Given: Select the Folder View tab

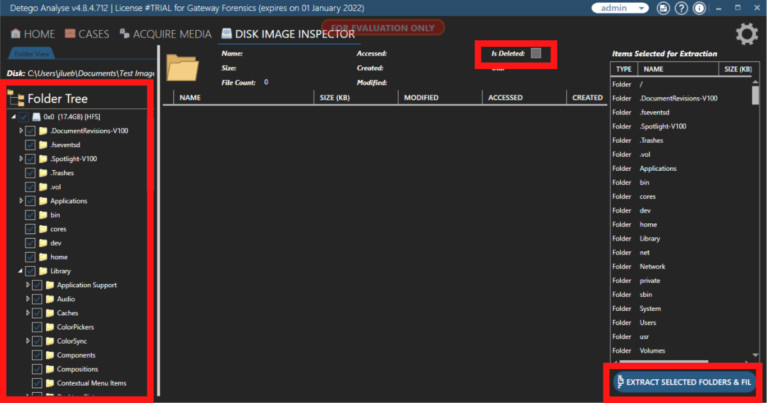Looking at the screenshot, I should click(31, 54).
